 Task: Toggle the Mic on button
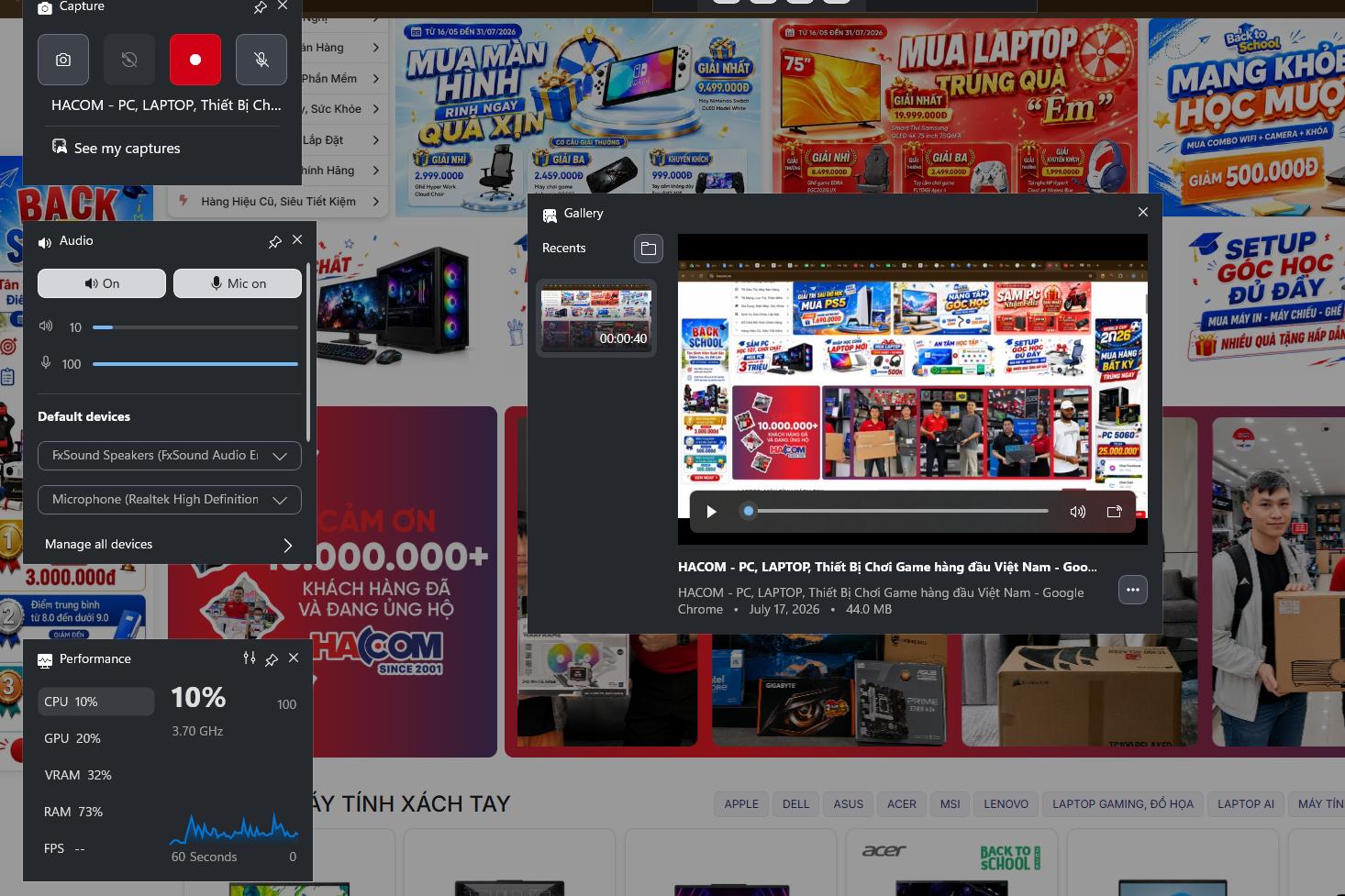(238, 283)
